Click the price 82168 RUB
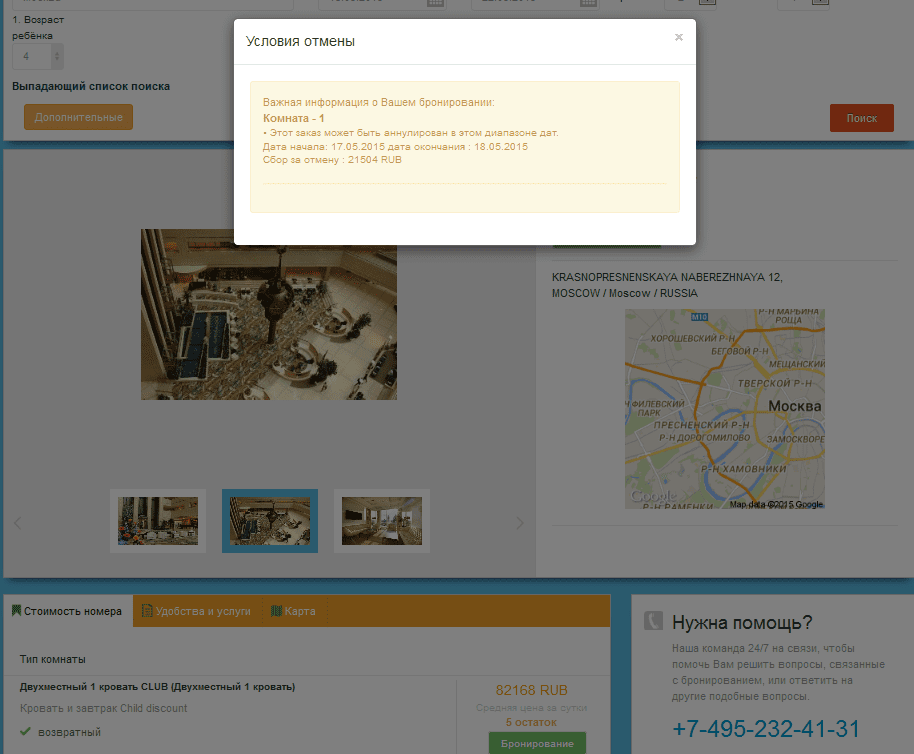The image size is (914, 754). (532, 690)
